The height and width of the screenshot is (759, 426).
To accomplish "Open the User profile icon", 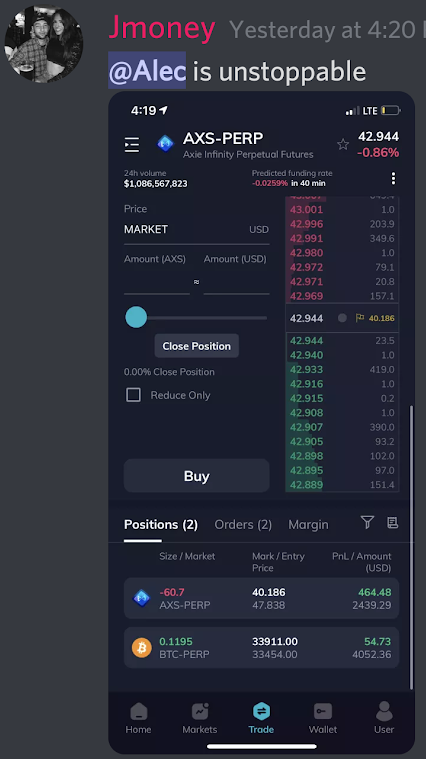I will pos(384,711).
